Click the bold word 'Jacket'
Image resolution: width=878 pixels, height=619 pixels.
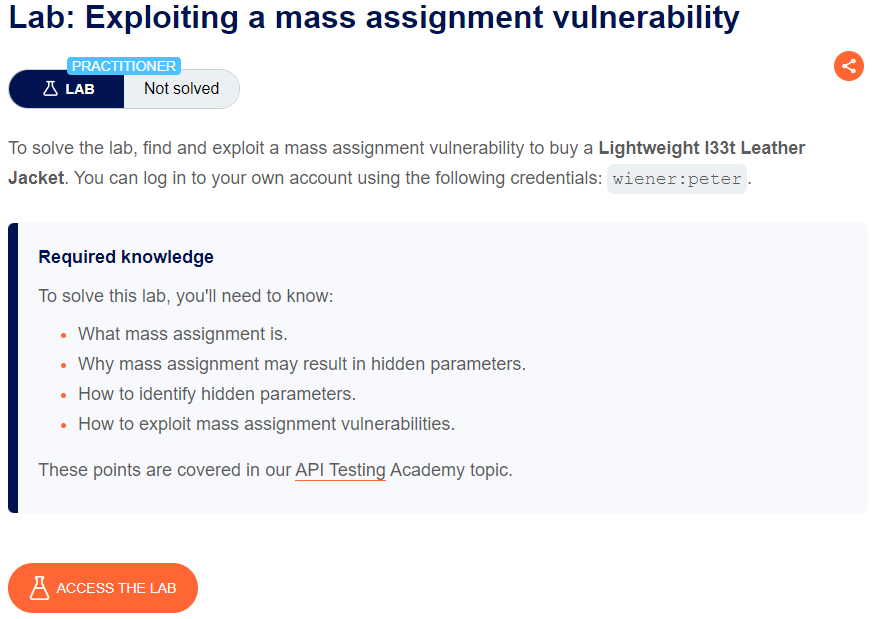pyautogui.click(x=36, y=178)
